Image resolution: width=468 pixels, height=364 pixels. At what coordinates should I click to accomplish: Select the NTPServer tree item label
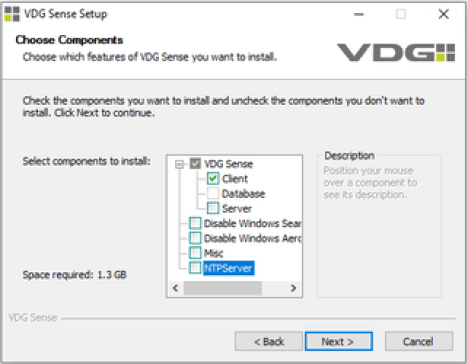pos(228,268)
